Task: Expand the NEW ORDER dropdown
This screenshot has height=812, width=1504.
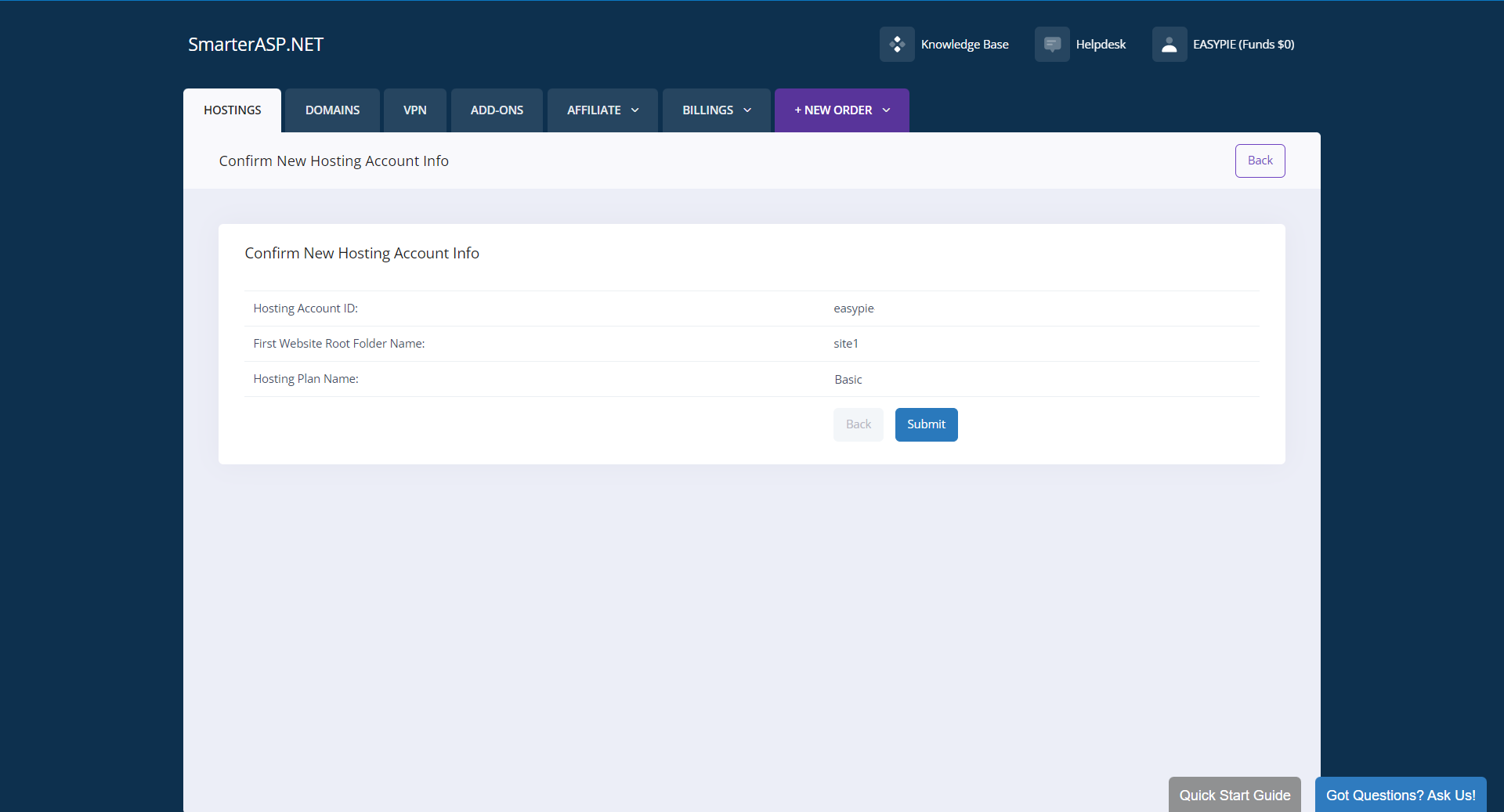Action: 841,110
